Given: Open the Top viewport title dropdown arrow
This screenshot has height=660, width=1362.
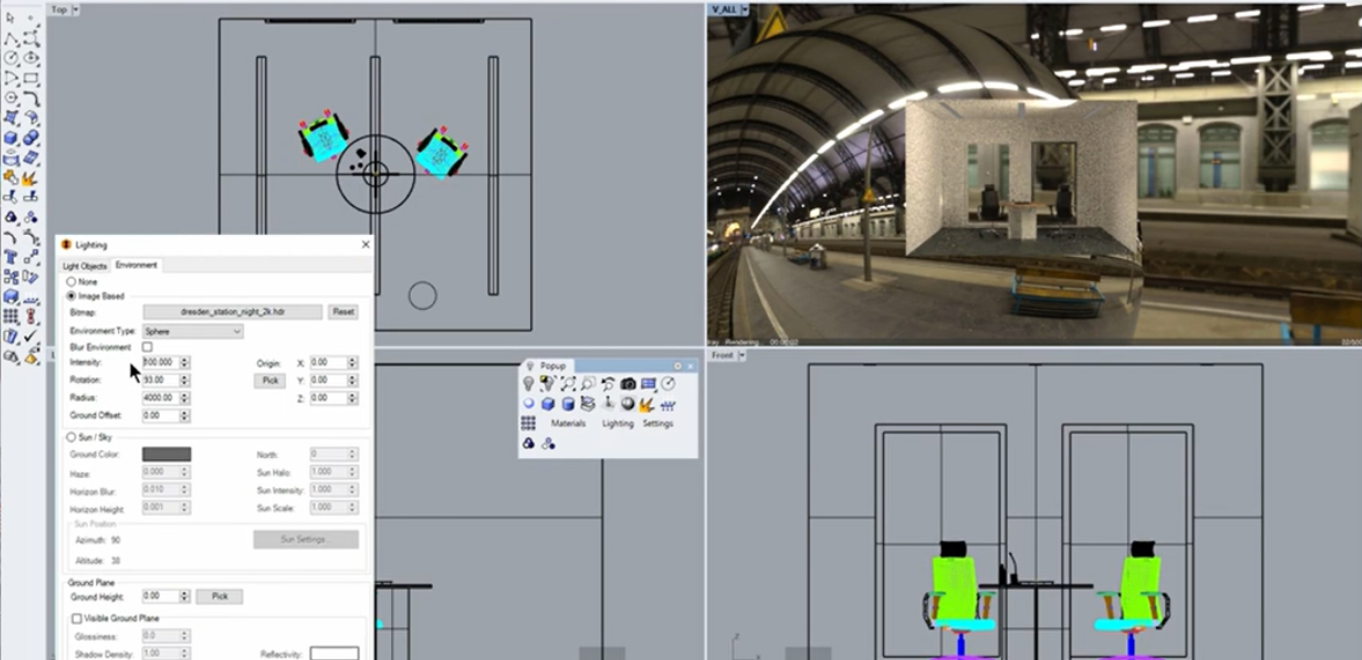Looking at the screenshot, I should tap(77, 9).
